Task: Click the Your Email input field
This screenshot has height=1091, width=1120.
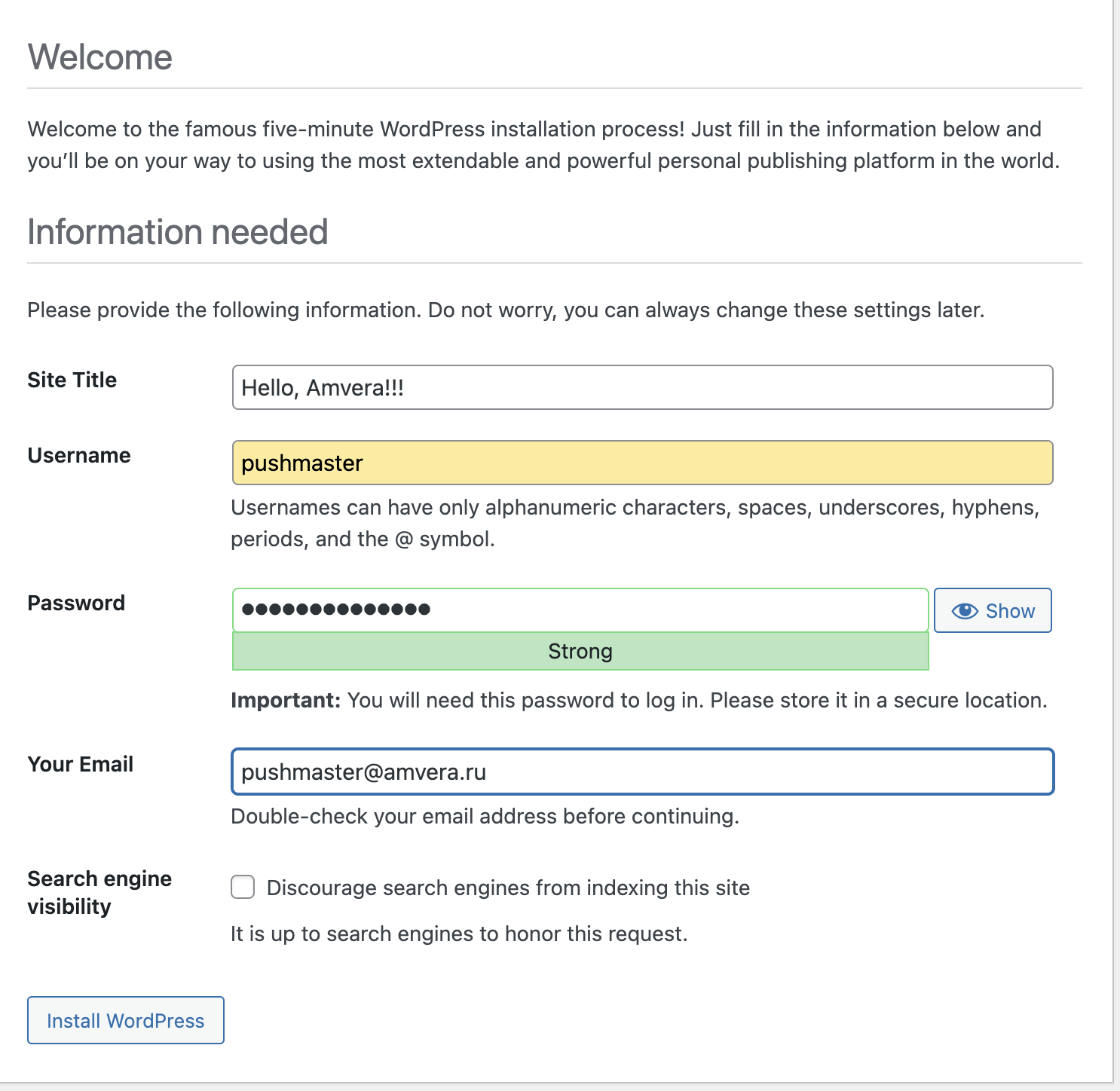Action: point(642,772)
